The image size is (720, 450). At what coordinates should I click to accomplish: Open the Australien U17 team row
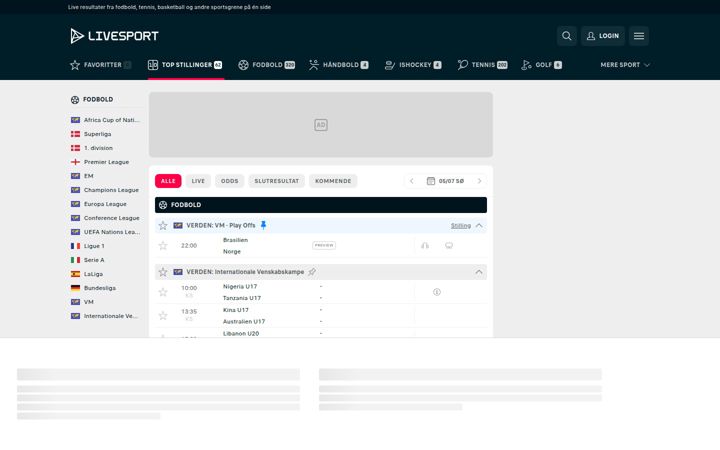coord(244,321)
